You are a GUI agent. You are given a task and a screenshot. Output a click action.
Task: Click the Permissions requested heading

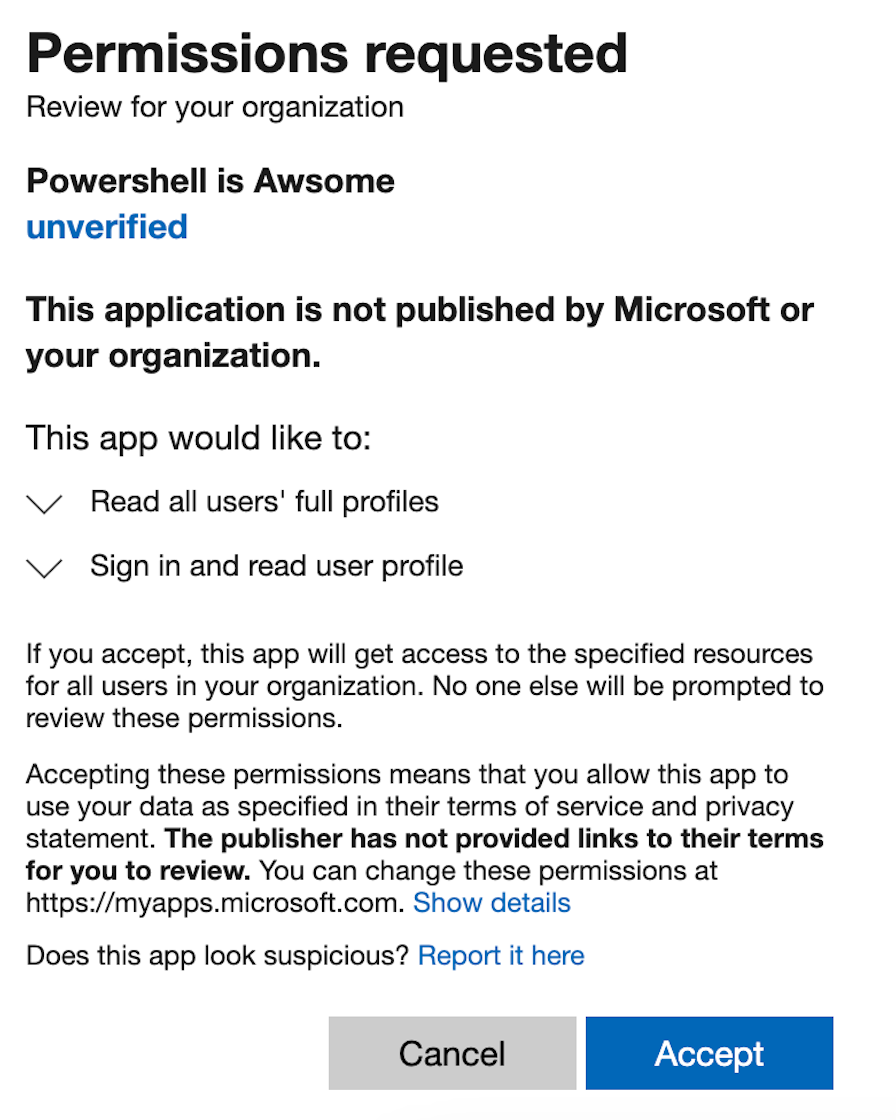coord(327,54)
